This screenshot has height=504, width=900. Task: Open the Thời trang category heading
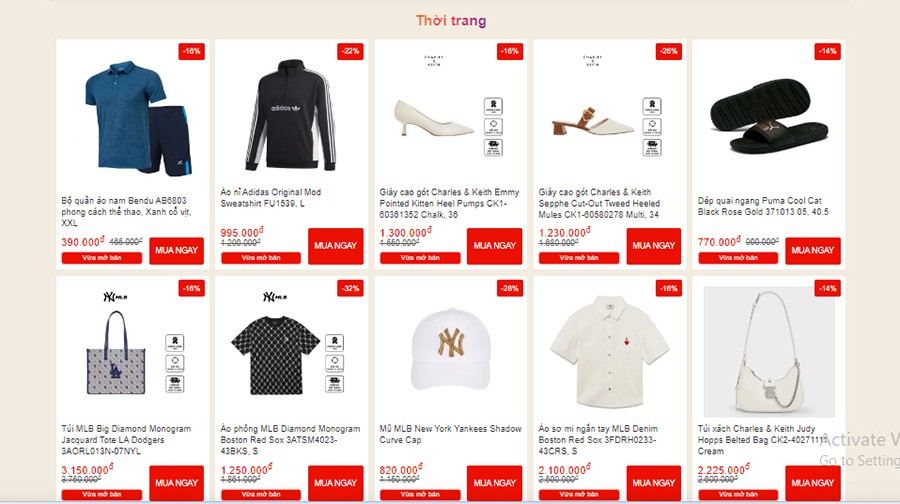coord(451,21)
